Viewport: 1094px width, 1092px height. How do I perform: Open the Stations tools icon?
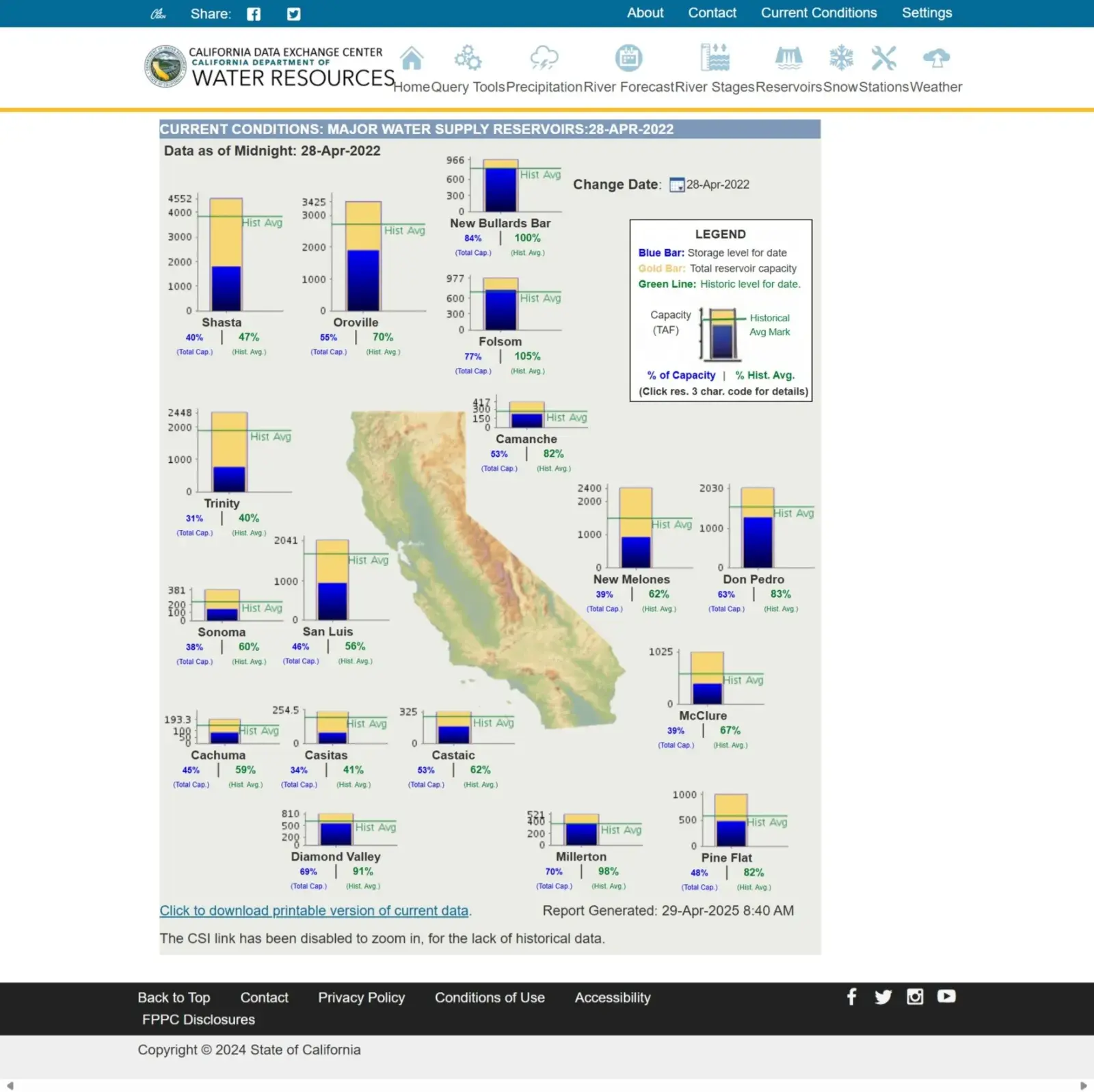[x=884, y=58]
